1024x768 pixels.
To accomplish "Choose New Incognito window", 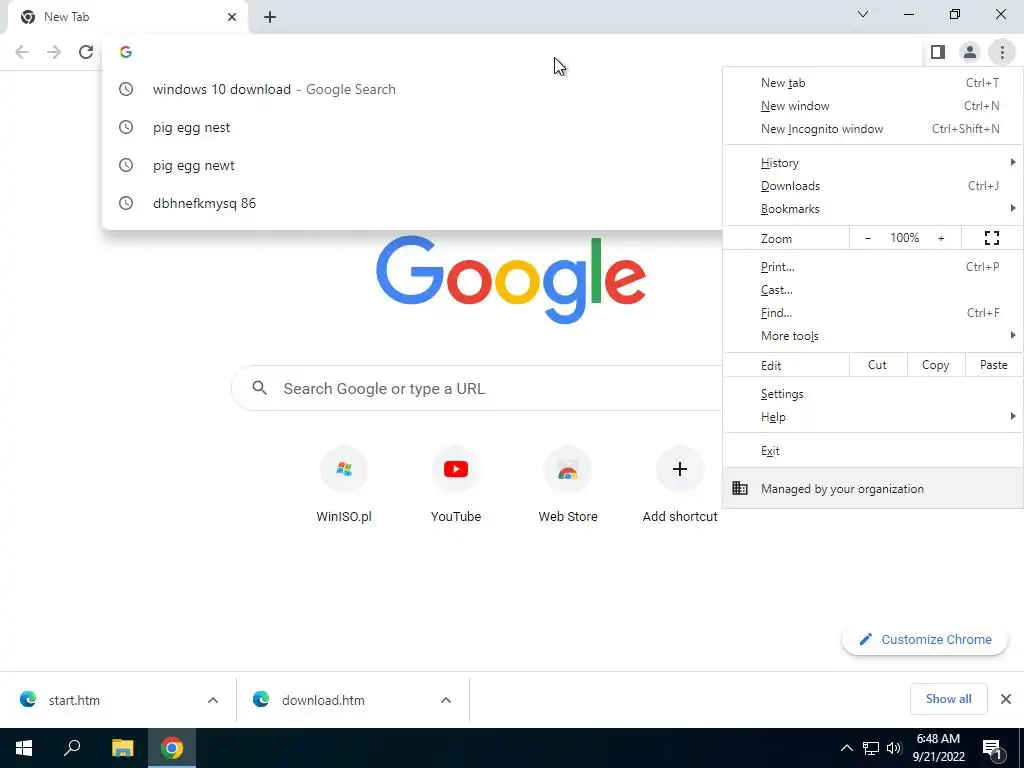I will tap(873, 129).
